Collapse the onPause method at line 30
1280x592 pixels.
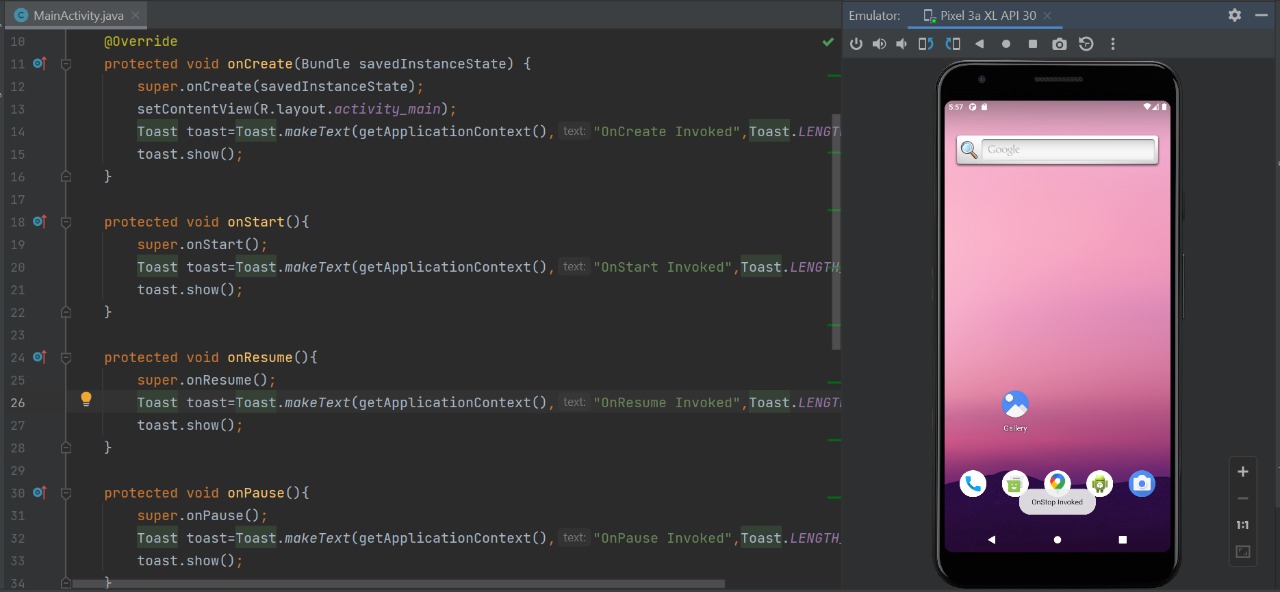point(66,493)
